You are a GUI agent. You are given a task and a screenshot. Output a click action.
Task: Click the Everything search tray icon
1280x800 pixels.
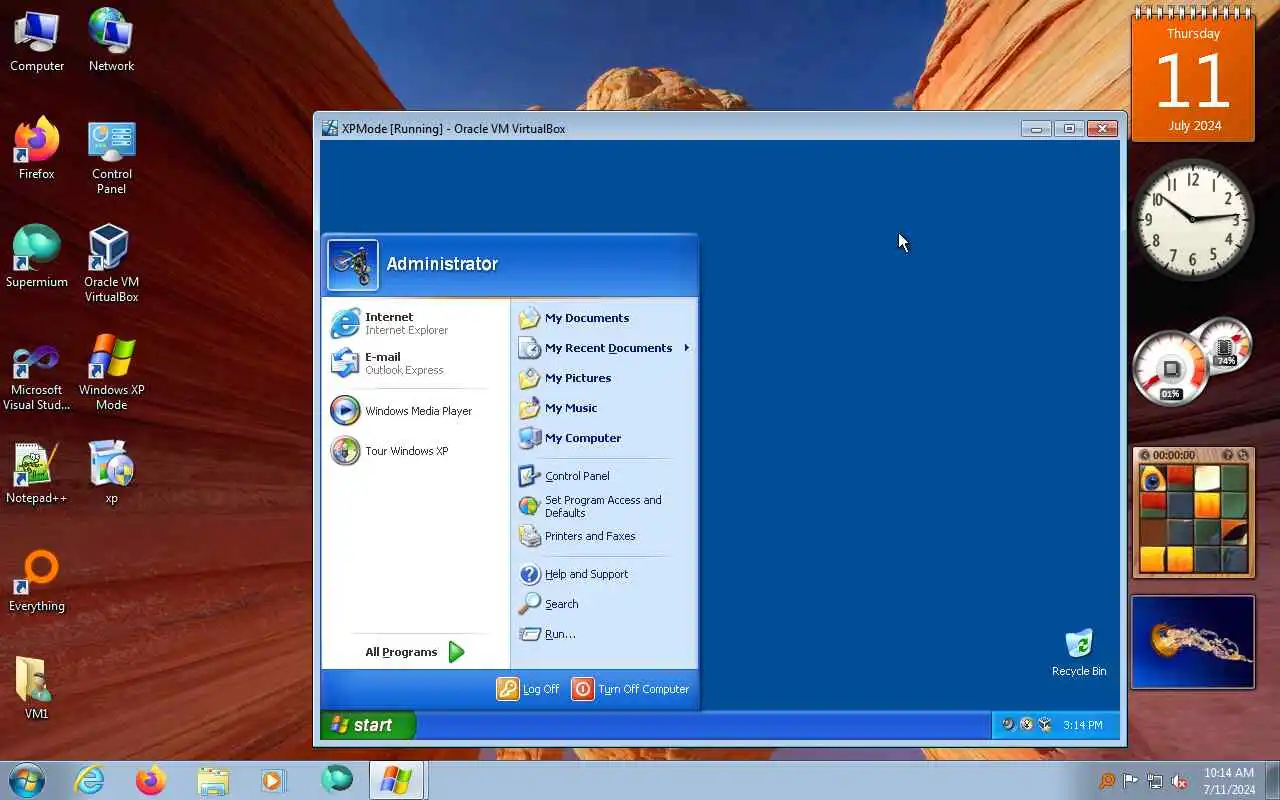pyautogui.click(x=1107, y=781)
